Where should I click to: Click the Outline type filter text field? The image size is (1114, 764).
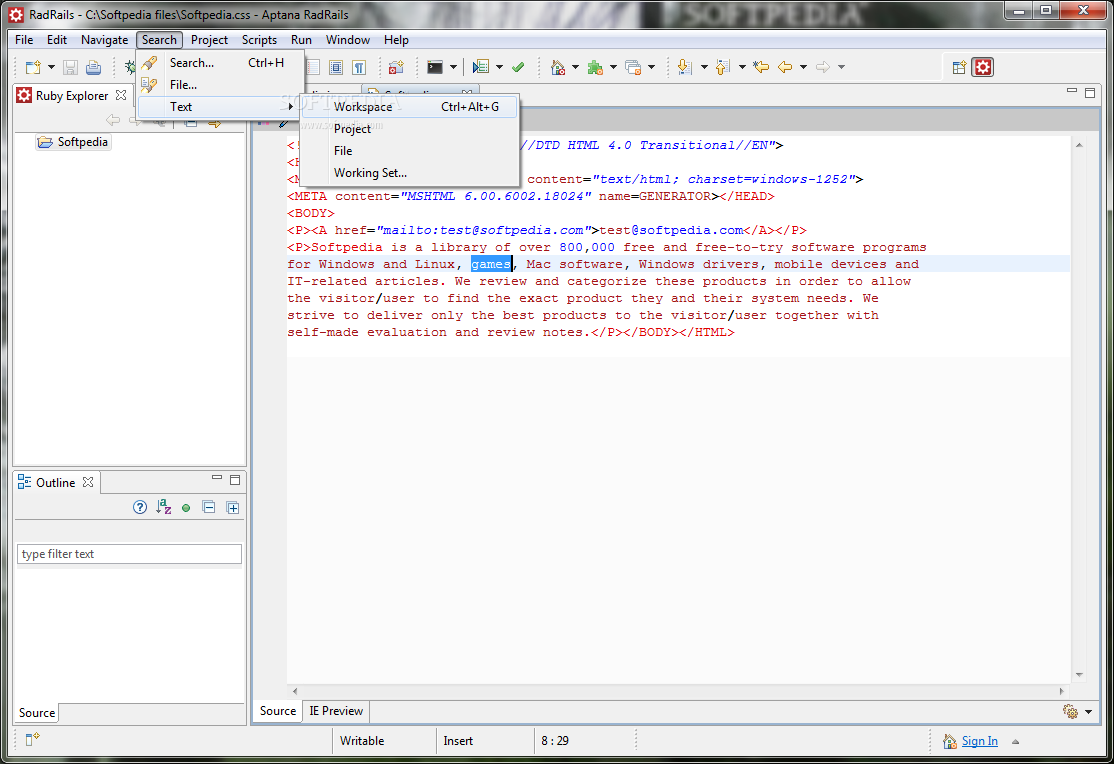pos(129,554)
